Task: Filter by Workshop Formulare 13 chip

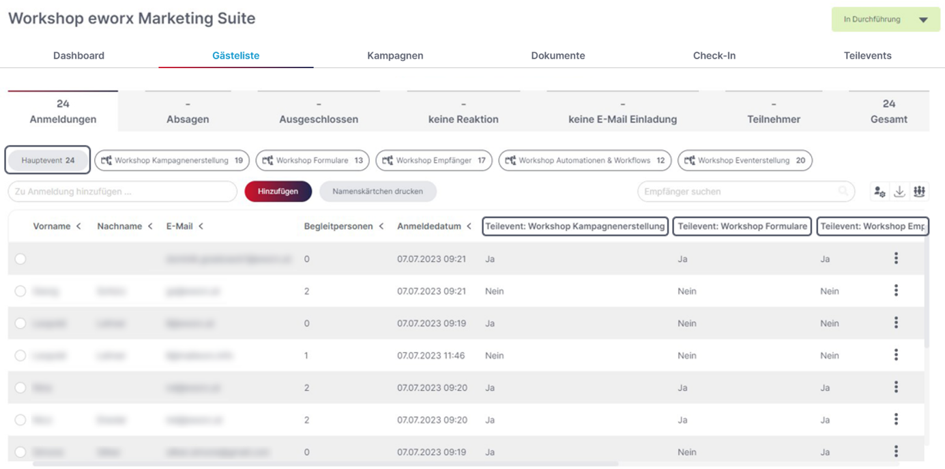Action: [312, 160]
